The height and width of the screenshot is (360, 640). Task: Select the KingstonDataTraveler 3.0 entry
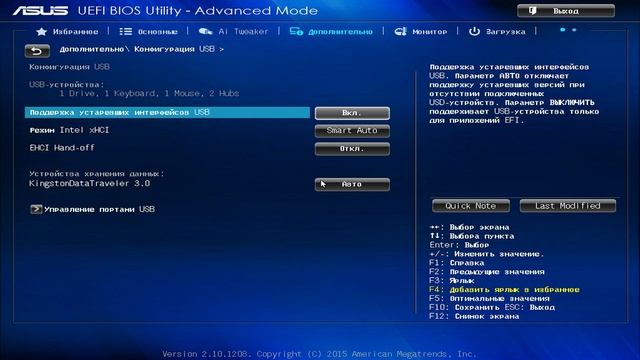(x=89, y=183)
